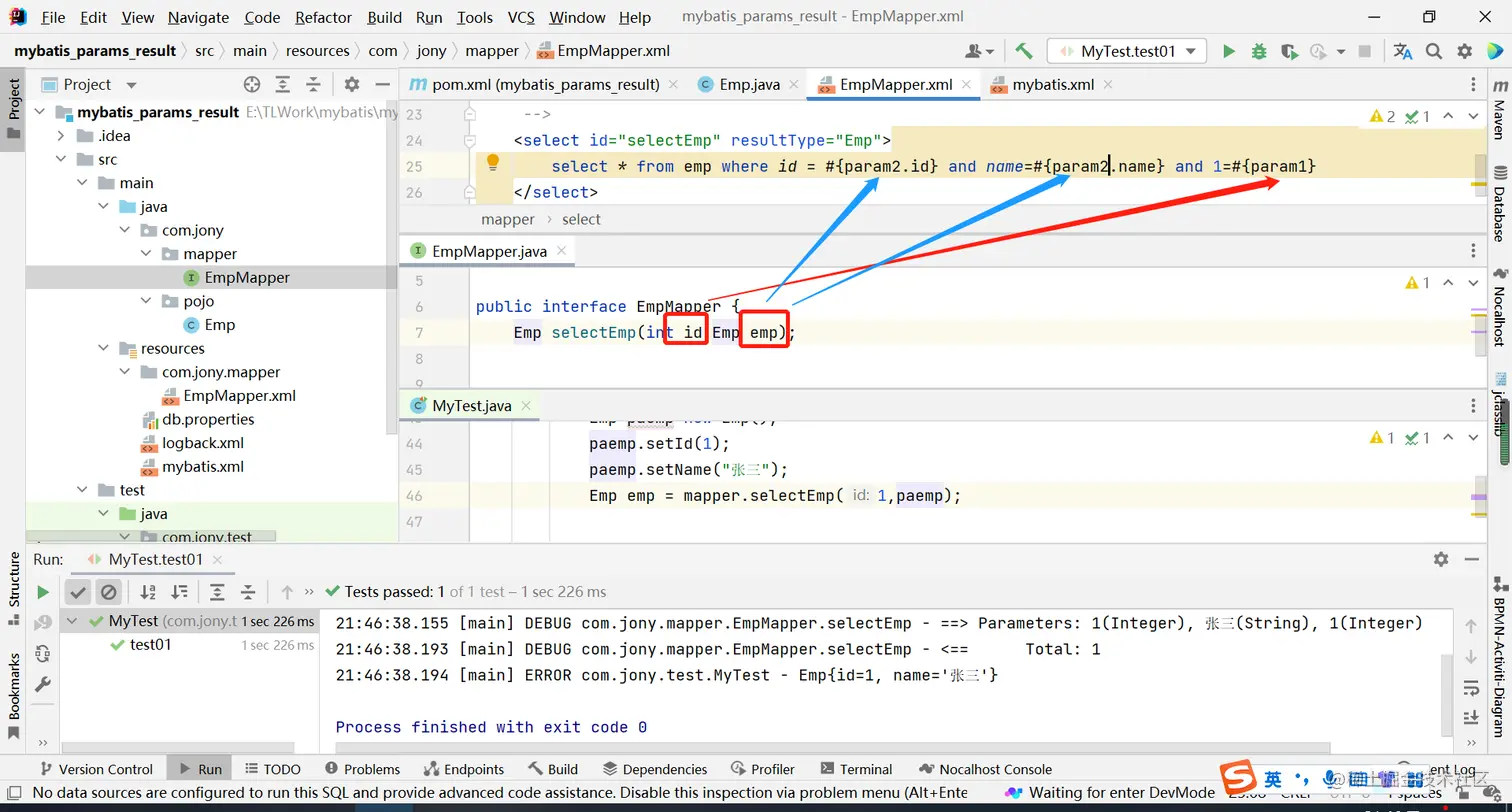The image size is (1512, 812).
Task: Open Project panel options gear
Action: pyautogui.click(x=352, y=85)
